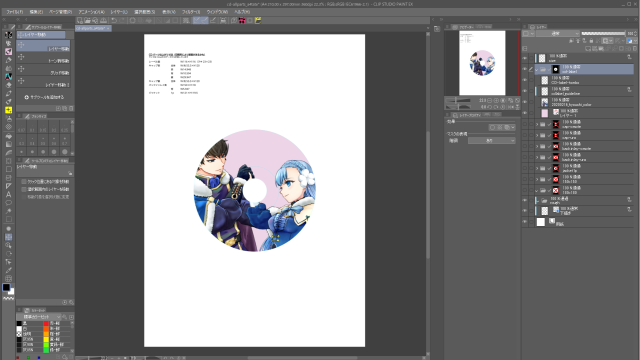Open the layer blend mode dropdown
The width and height of the screenshot is (640, 360).
558,33
